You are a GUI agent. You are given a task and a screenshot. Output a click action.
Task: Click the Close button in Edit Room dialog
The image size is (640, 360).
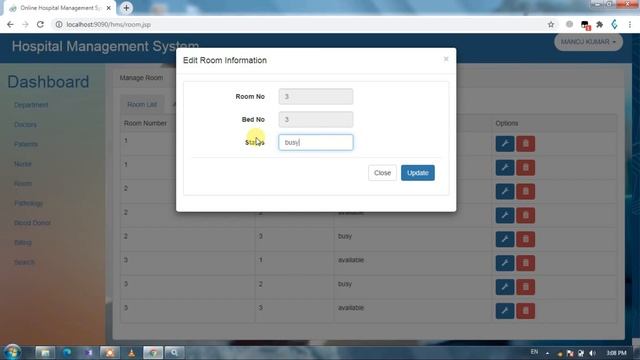(x=382, y=173)
